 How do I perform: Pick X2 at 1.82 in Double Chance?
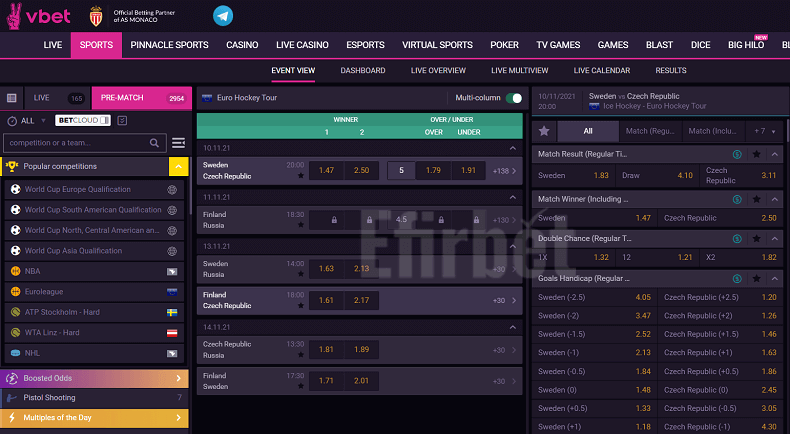click(741, 257)
